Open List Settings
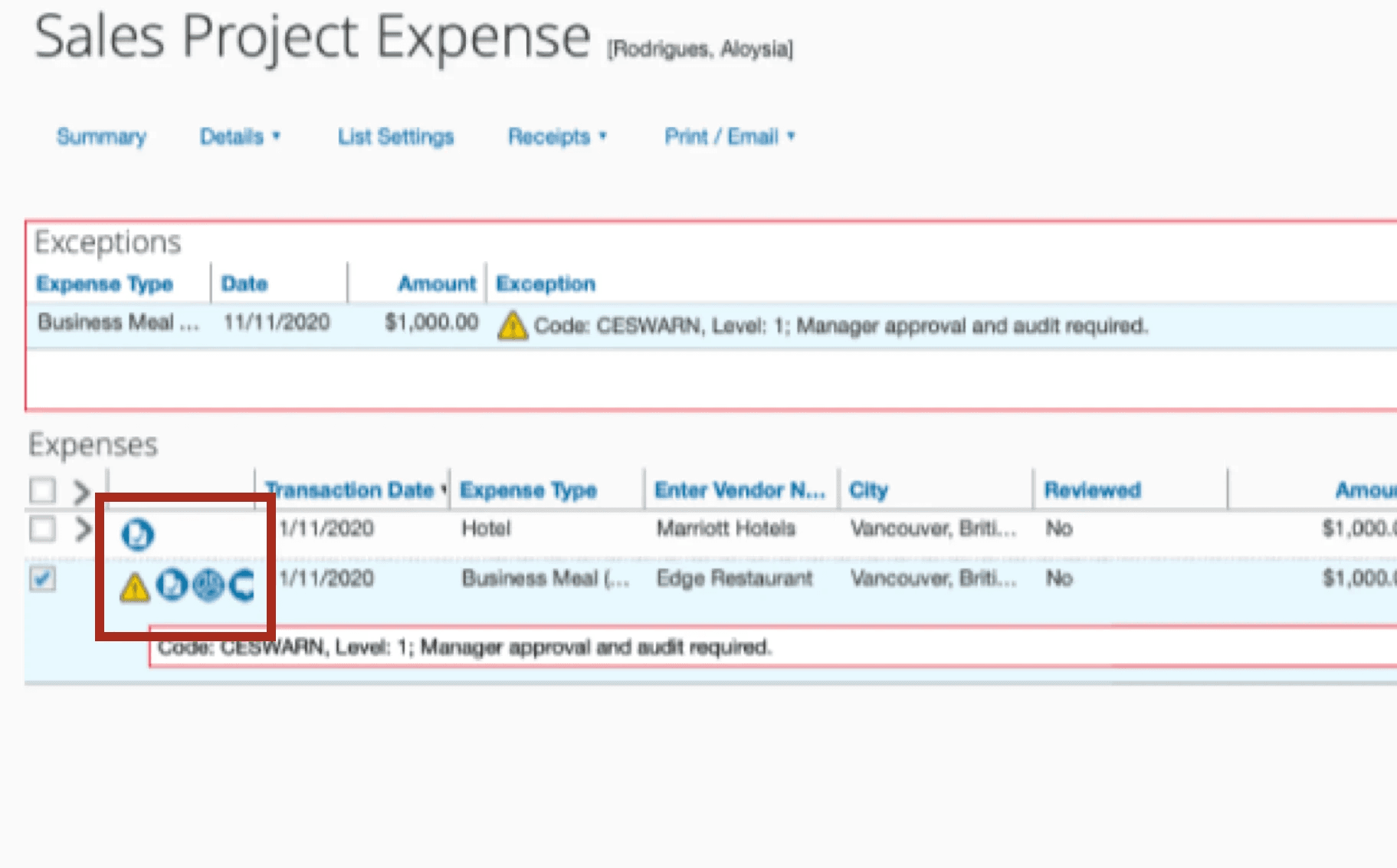The width and height of the screenshot is (1397, 868). click(395, 137)
